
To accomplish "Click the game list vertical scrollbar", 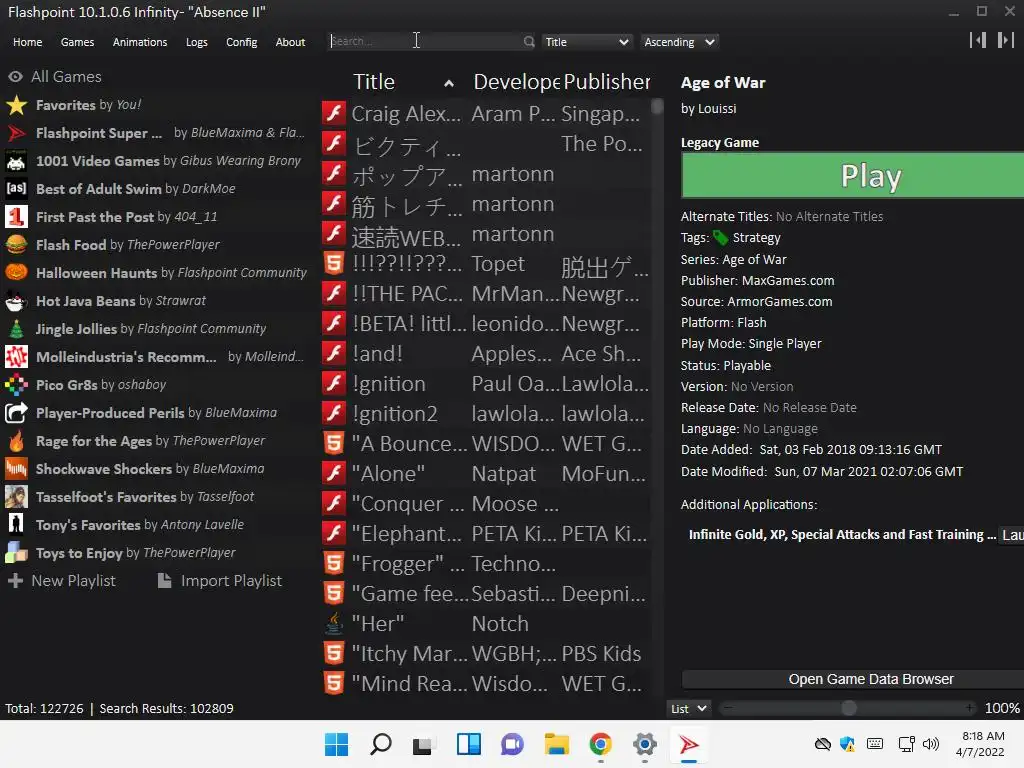I will [657, 106].
